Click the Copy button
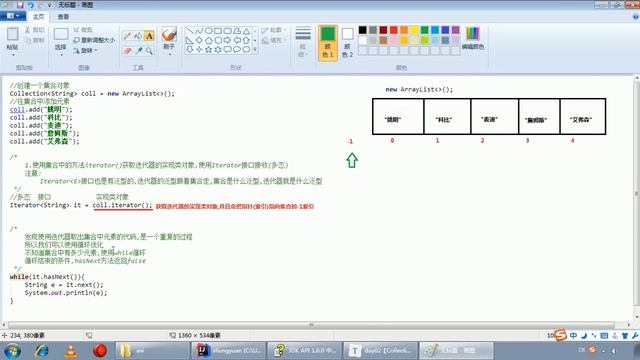 point(34,40)
